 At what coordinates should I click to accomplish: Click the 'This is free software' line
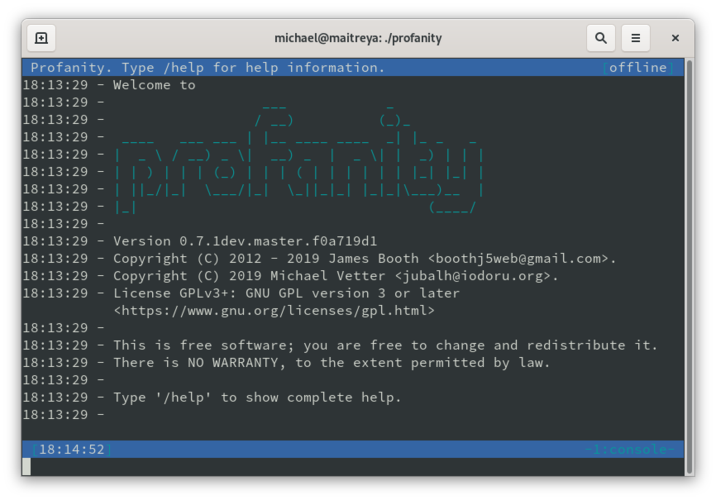point(385,345)
